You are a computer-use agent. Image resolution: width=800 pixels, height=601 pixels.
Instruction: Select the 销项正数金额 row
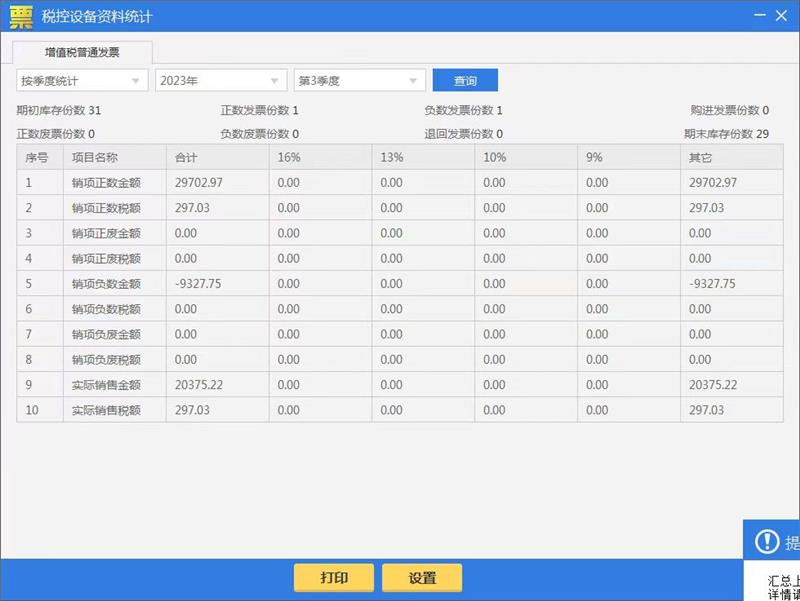106,183
